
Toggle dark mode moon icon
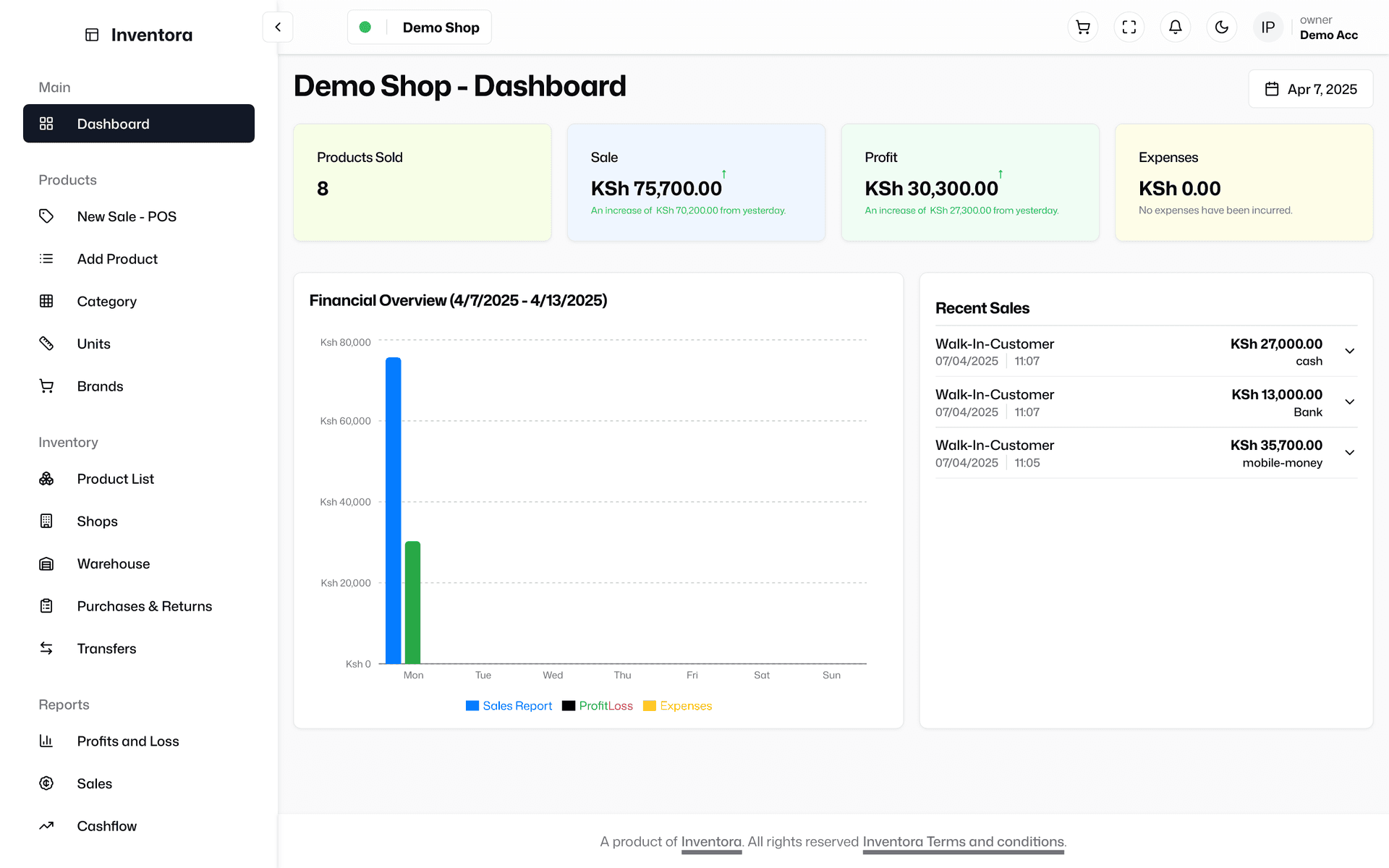click(x=1222, y=27)
